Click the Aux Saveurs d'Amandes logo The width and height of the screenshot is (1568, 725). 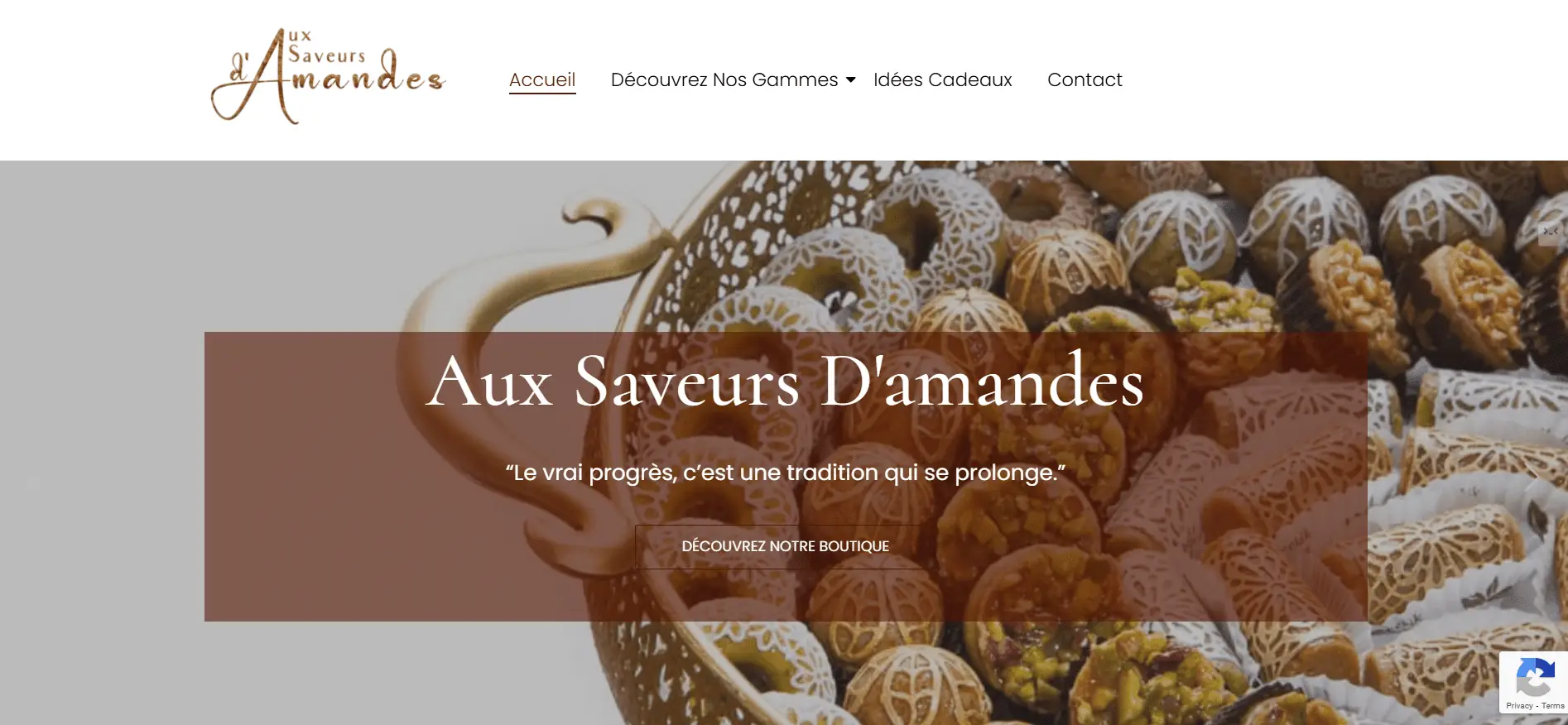click(x=329, y=76)
